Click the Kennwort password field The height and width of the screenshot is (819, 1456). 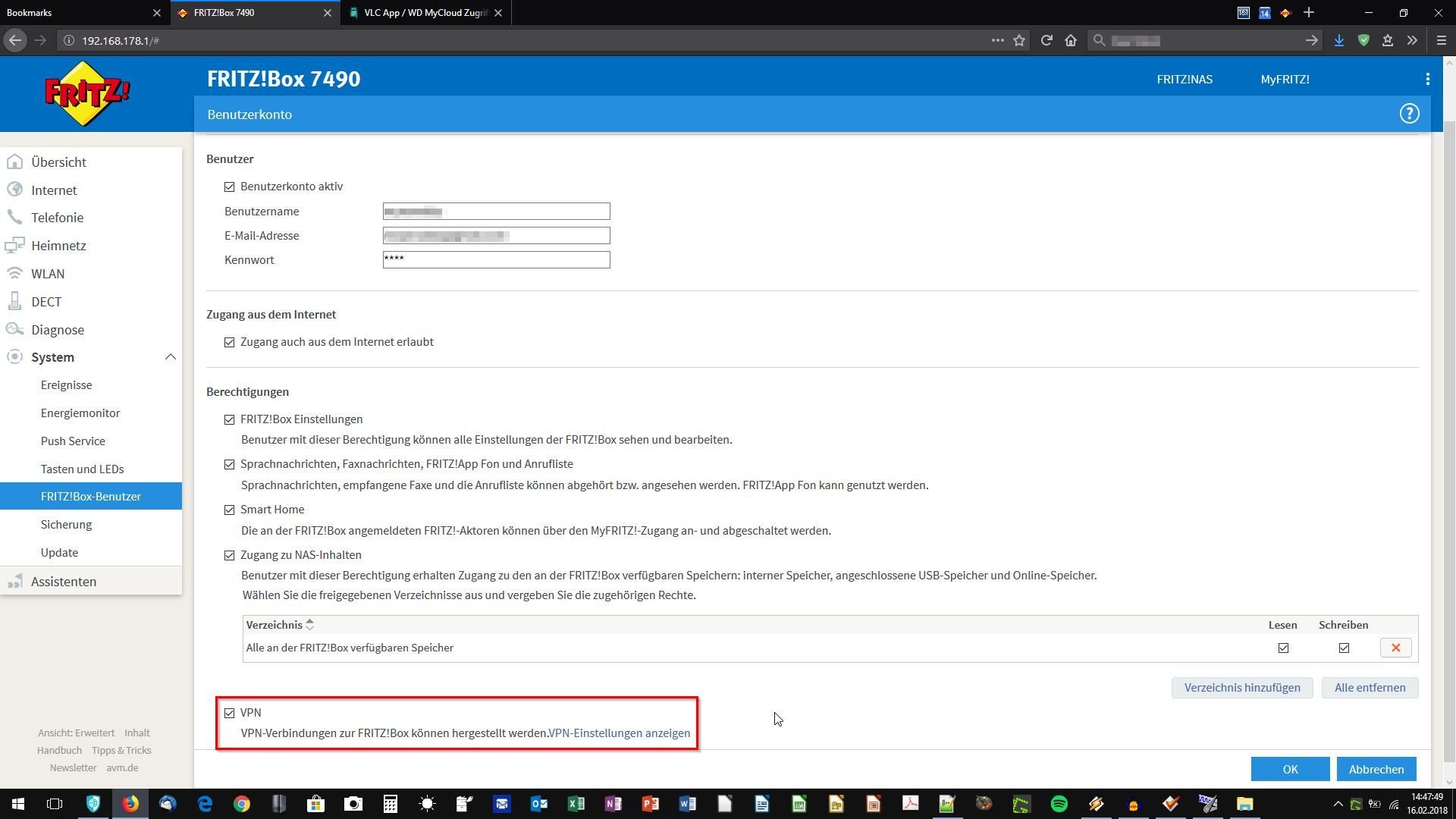point(496,260)
